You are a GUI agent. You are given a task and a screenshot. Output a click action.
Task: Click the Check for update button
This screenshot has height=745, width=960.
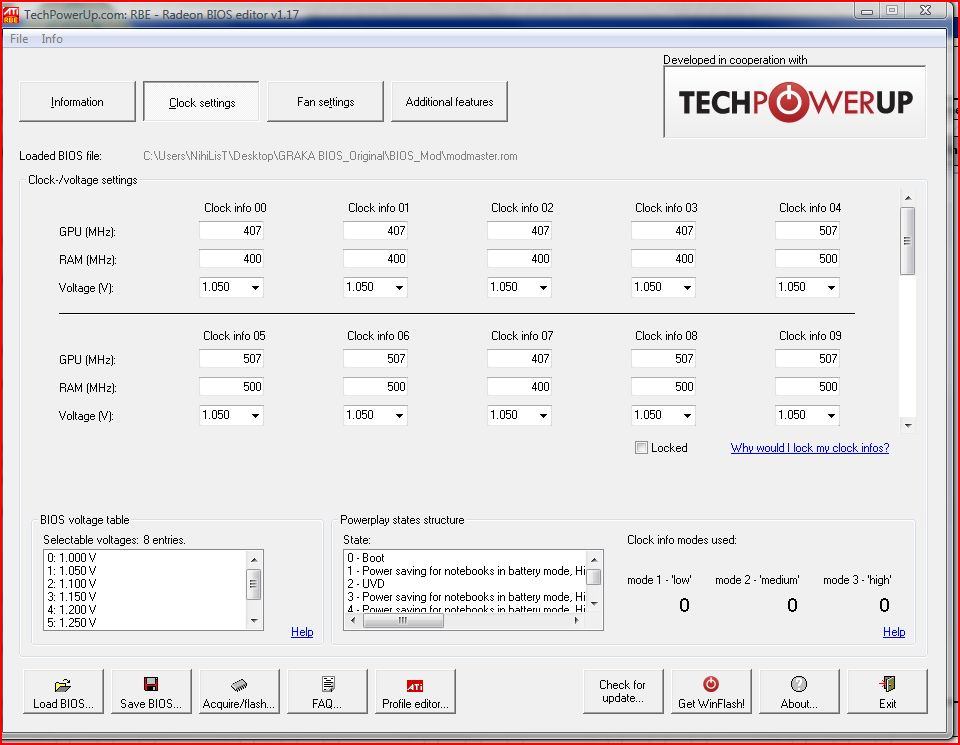tap(623, 692)
